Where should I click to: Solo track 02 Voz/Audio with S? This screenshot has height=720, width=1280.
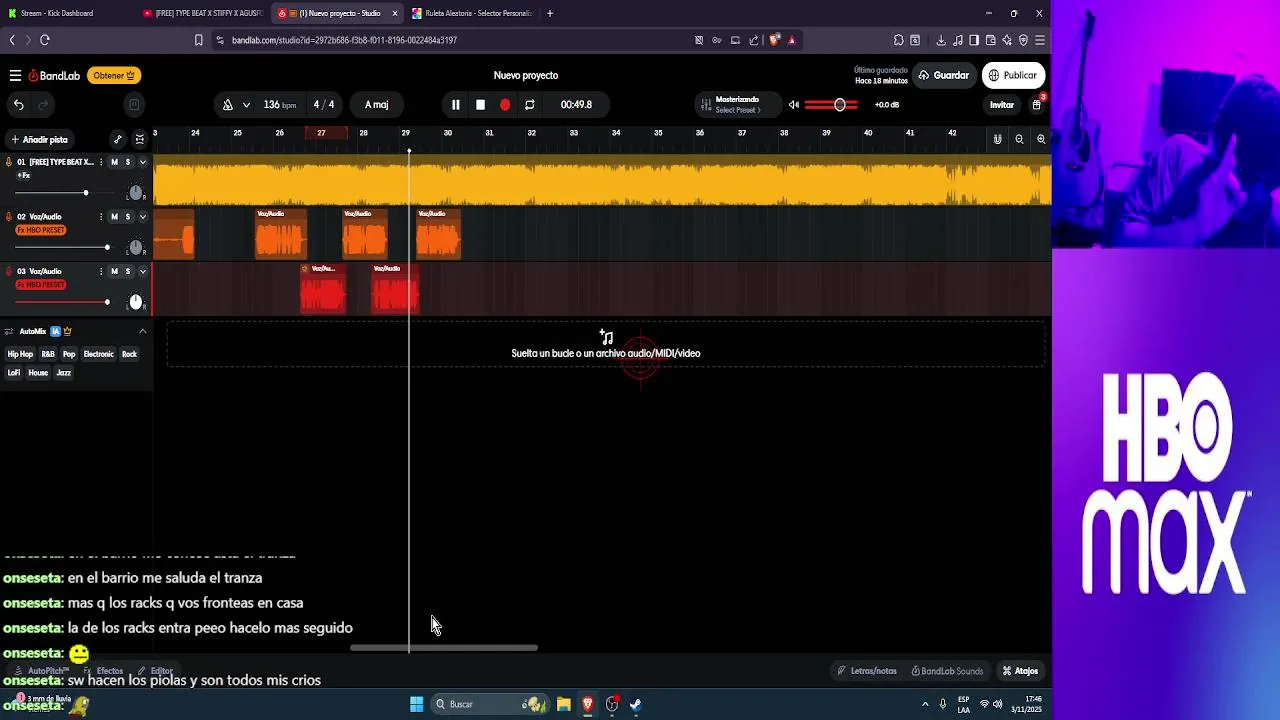tap(128, 217)
